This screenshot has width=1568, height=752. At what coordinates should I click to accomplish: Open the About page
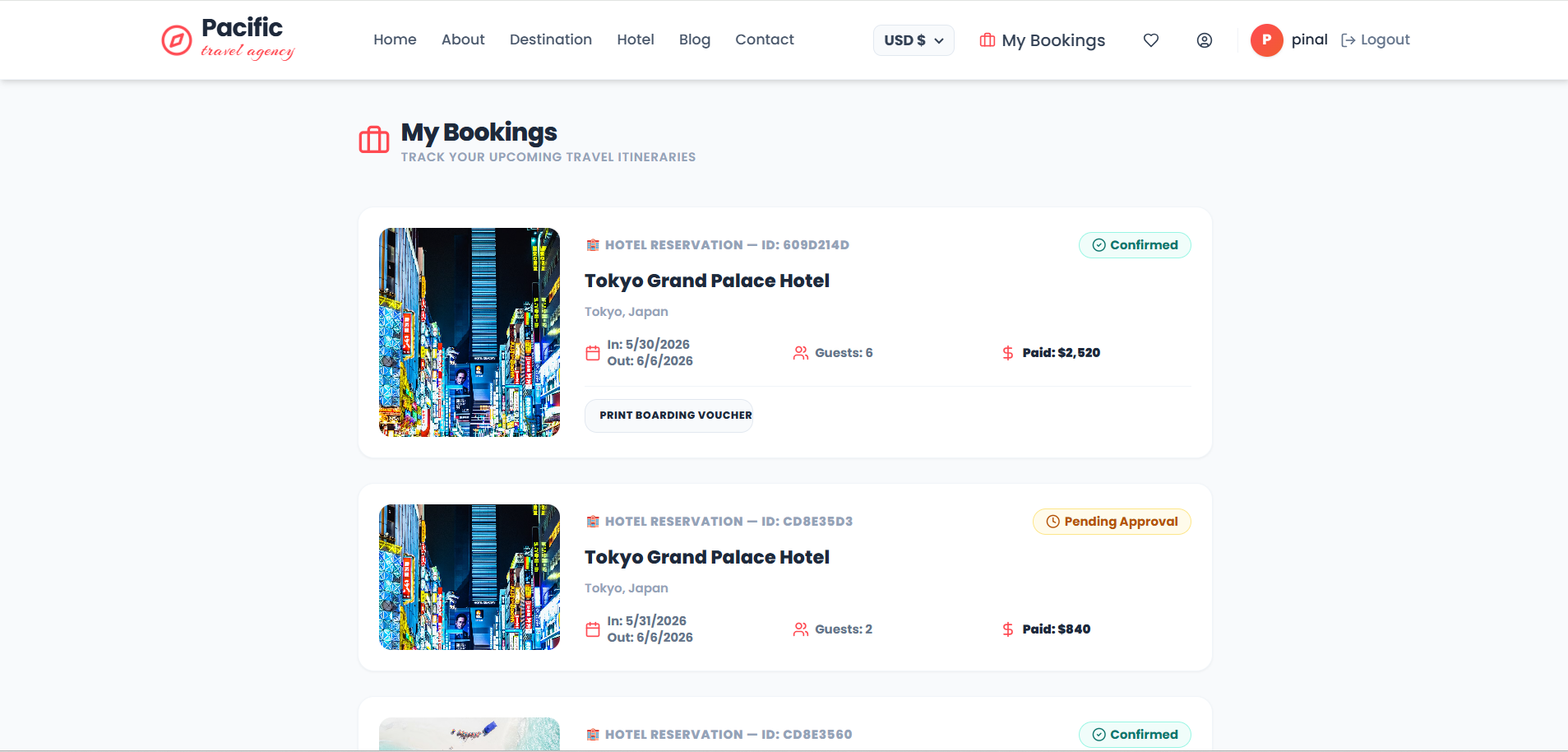click(463, 39)
